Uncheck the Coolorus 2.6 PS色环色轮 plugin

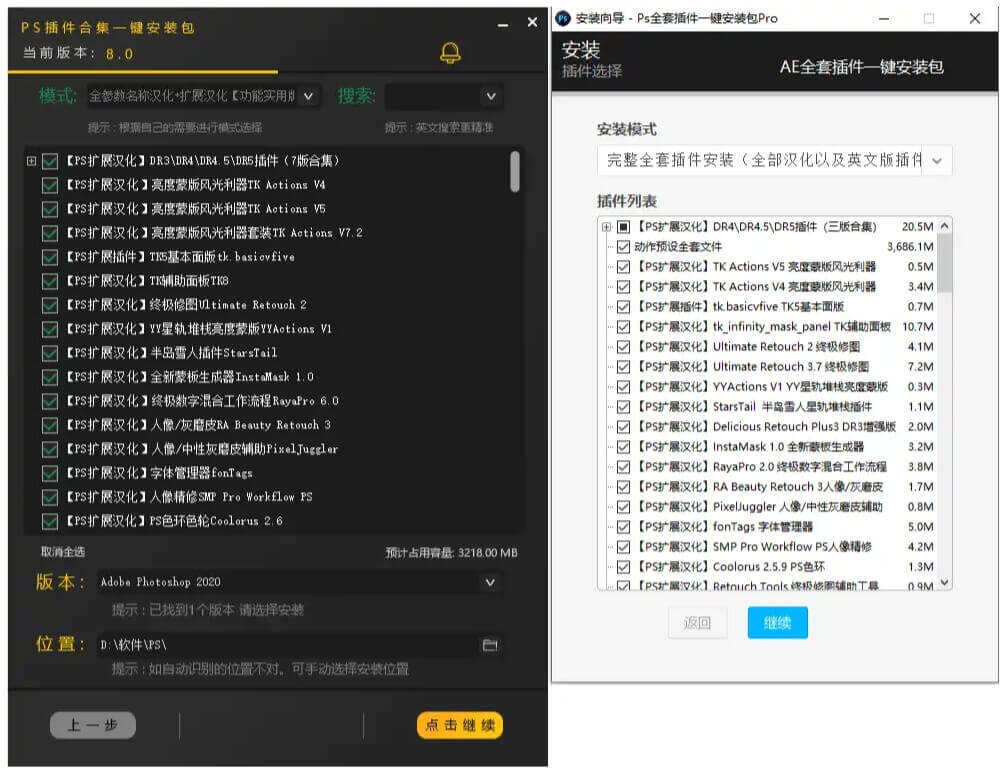pos(48,520)
